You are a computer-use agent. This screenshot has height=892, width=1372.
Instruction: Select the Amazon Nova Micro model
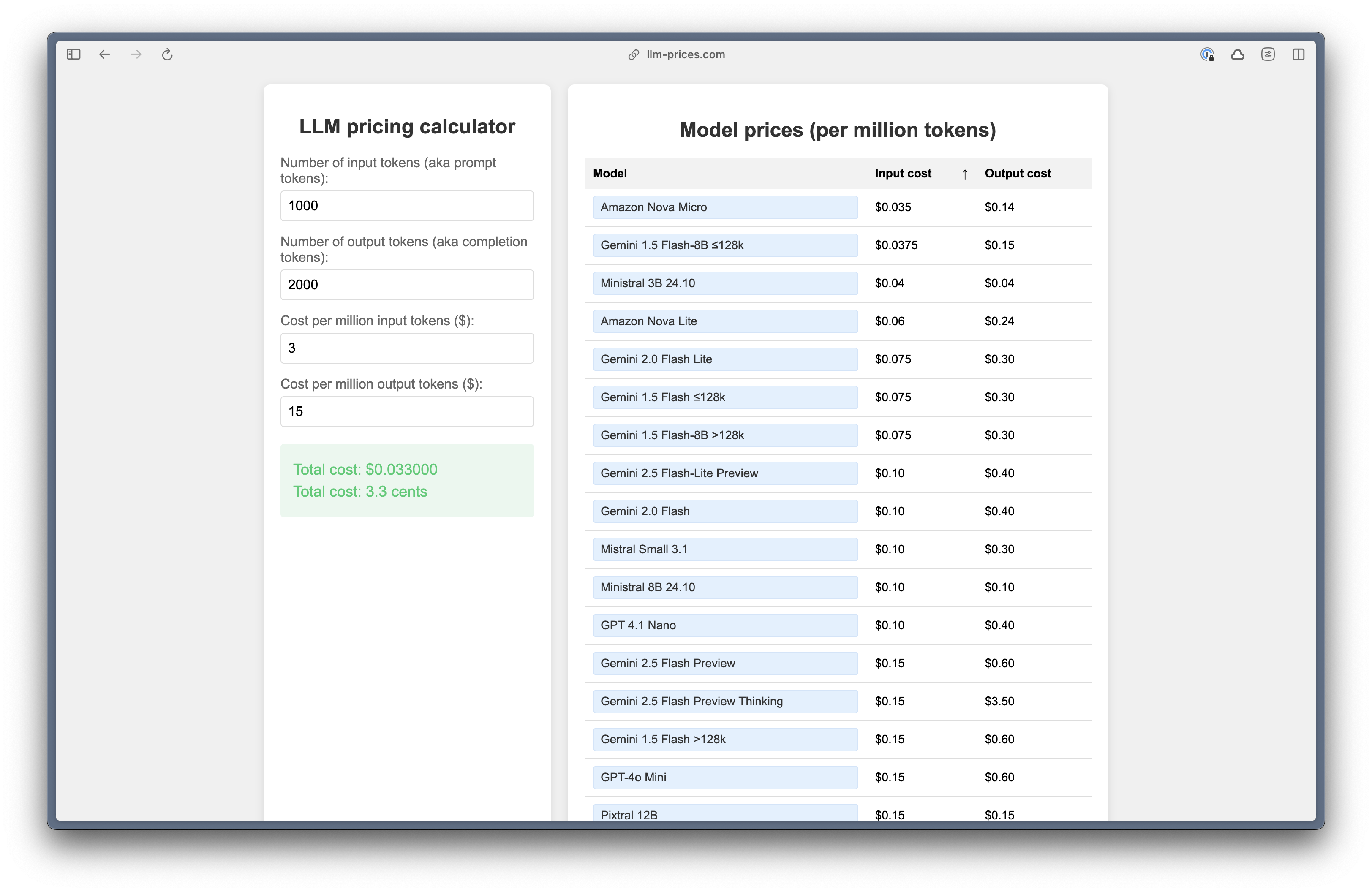725,207
